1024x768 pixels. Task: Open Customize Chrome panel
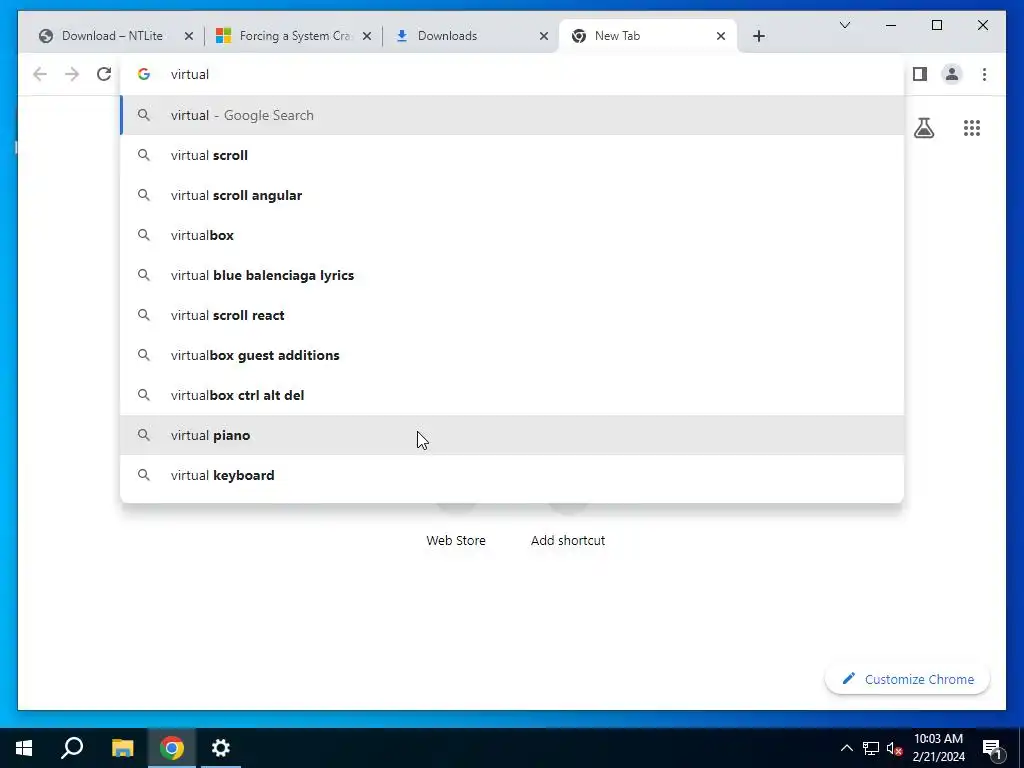pos(908,679)
